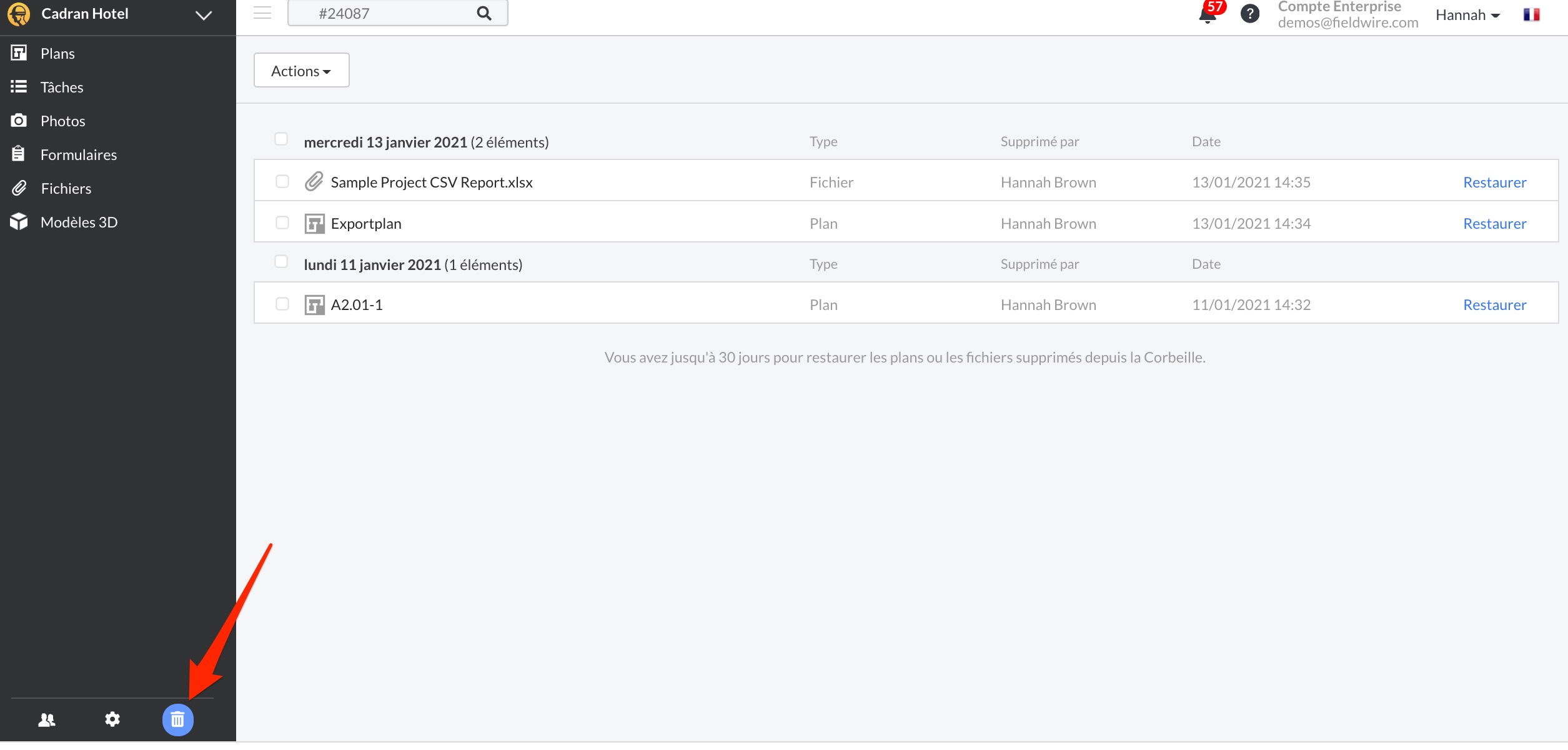Click paperclip icon of Sample Project CSV Report
Screen dimensions: 1568x750
[314, 182]
